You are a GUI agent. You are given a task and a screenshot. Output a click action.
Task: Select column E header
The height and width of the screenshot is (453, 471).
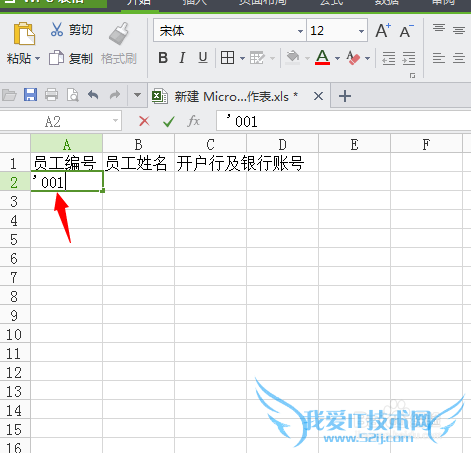tap(354, 144)
